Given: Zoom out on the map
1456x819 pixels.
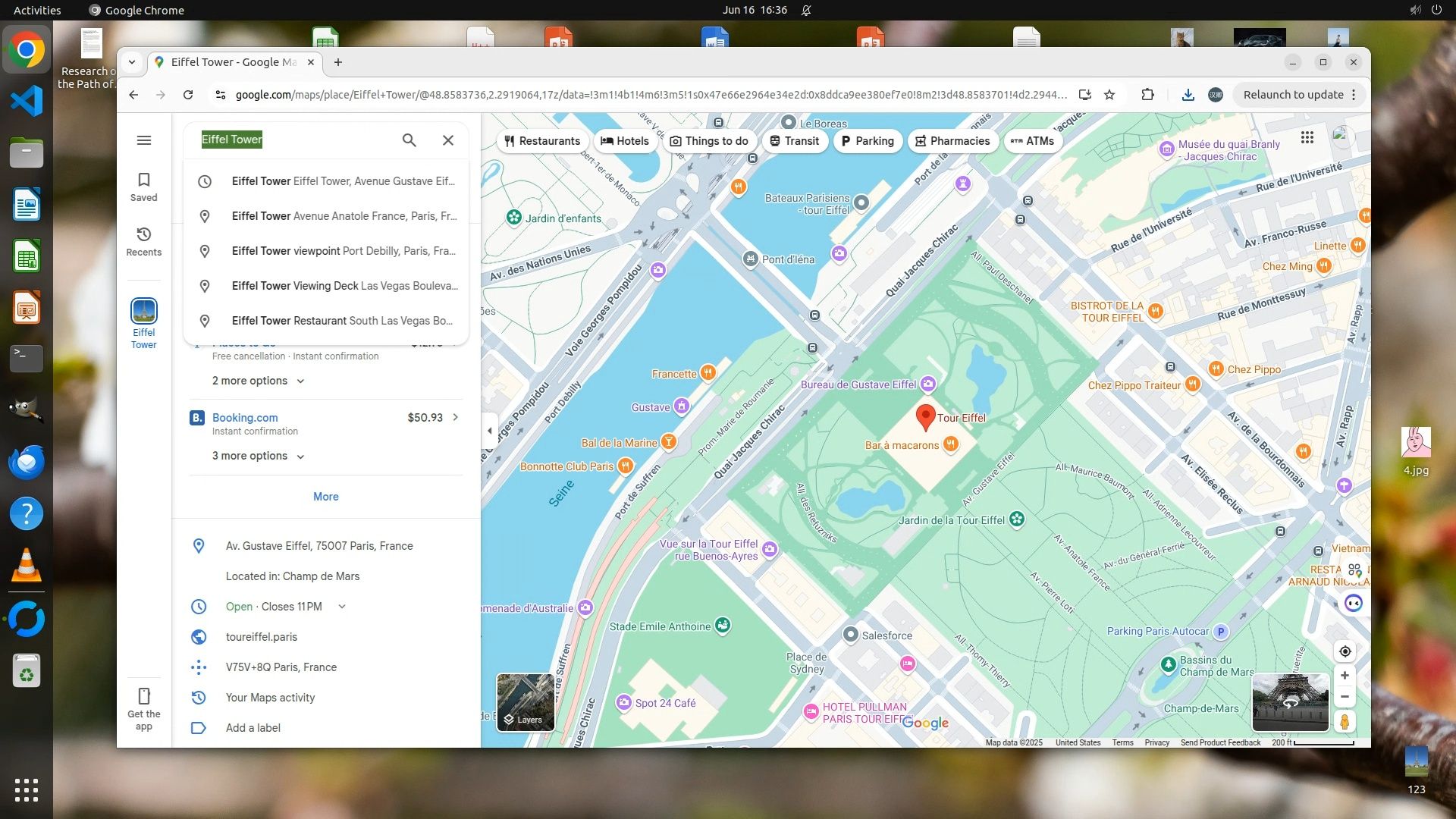Looking at the screenshot, I should (1345, 697).
